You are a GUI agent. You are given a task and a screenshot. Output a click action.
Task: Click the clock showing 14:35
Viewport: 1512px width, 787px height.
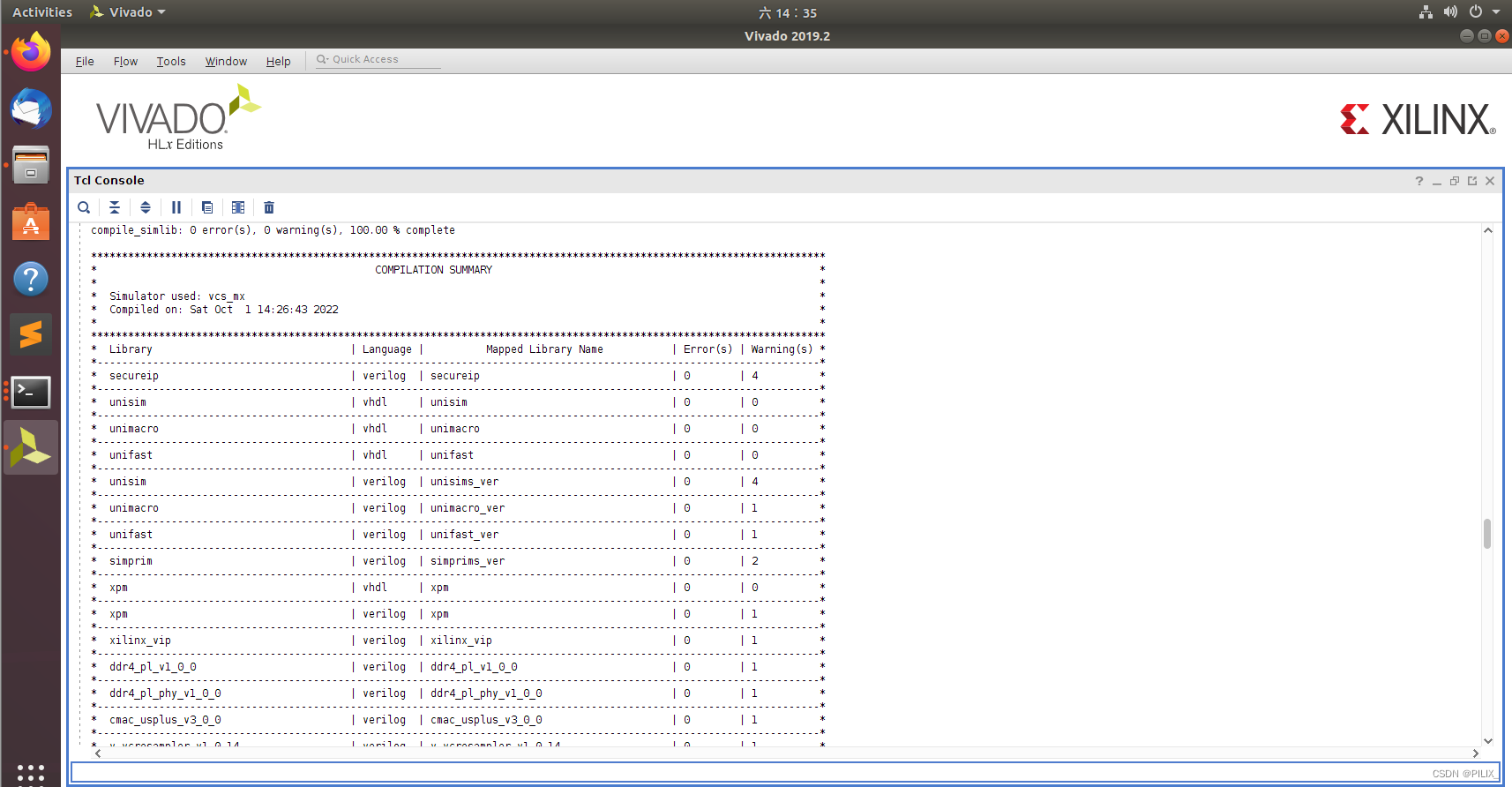[787, 12]
